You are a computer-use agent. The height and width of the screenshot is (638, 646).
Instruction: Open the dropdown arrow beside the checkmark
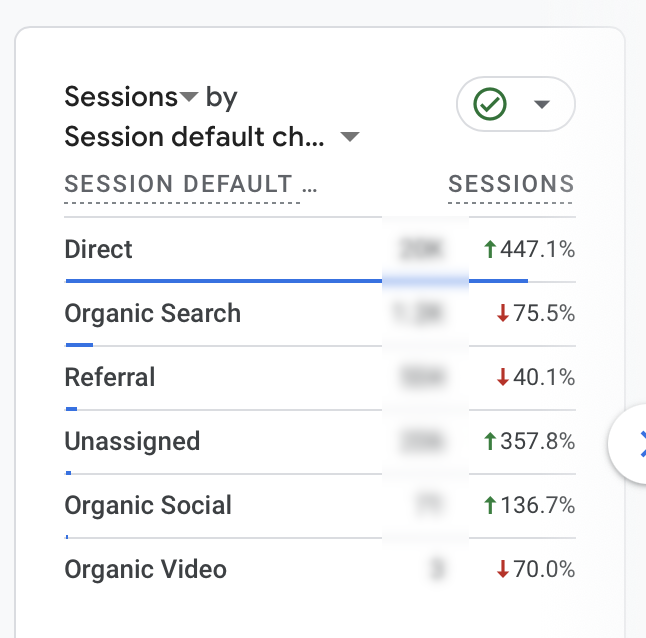coord(542,105)
